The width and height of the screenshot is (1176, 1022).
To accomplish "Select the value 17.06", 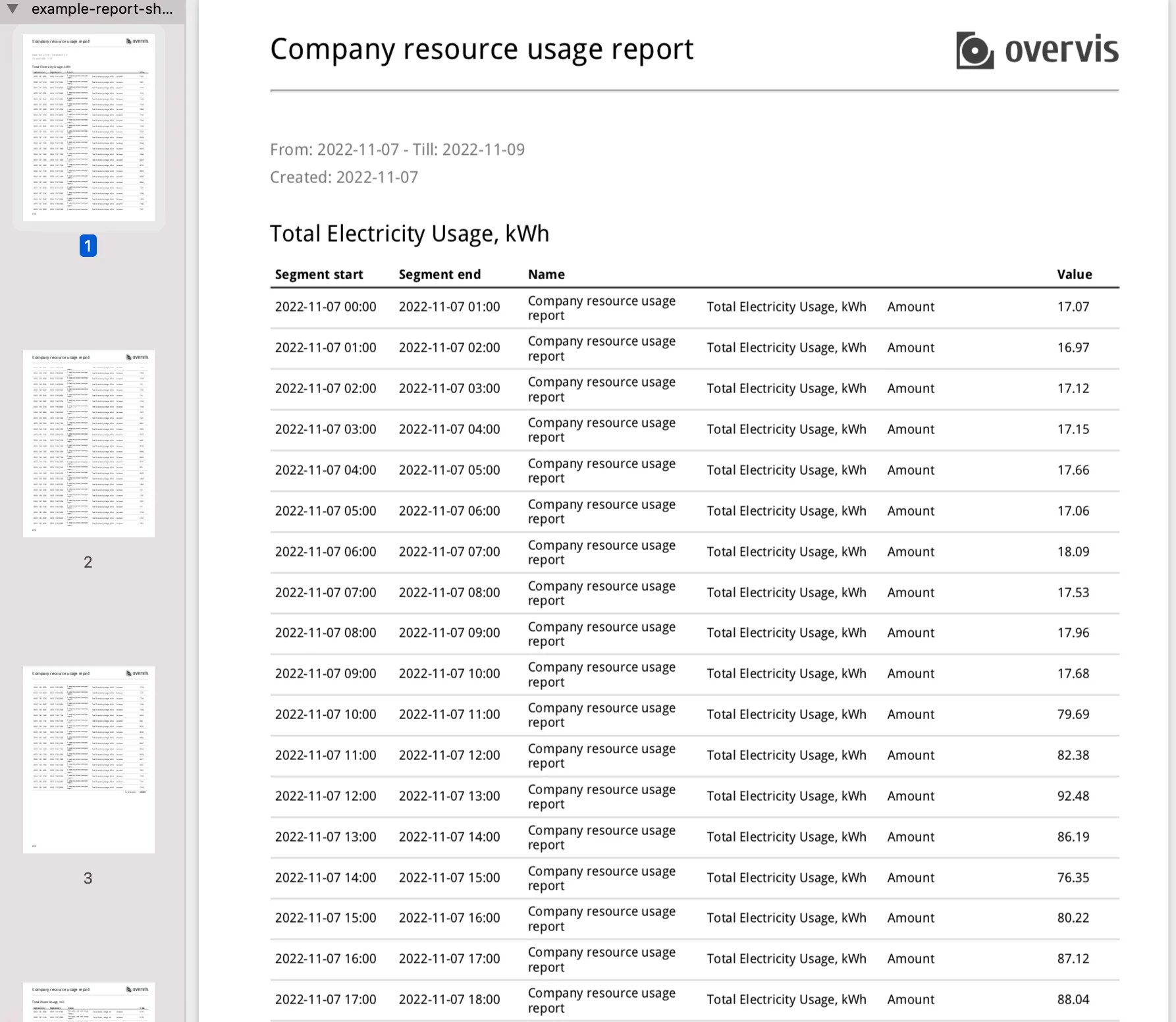I will tap(1073, 511).
